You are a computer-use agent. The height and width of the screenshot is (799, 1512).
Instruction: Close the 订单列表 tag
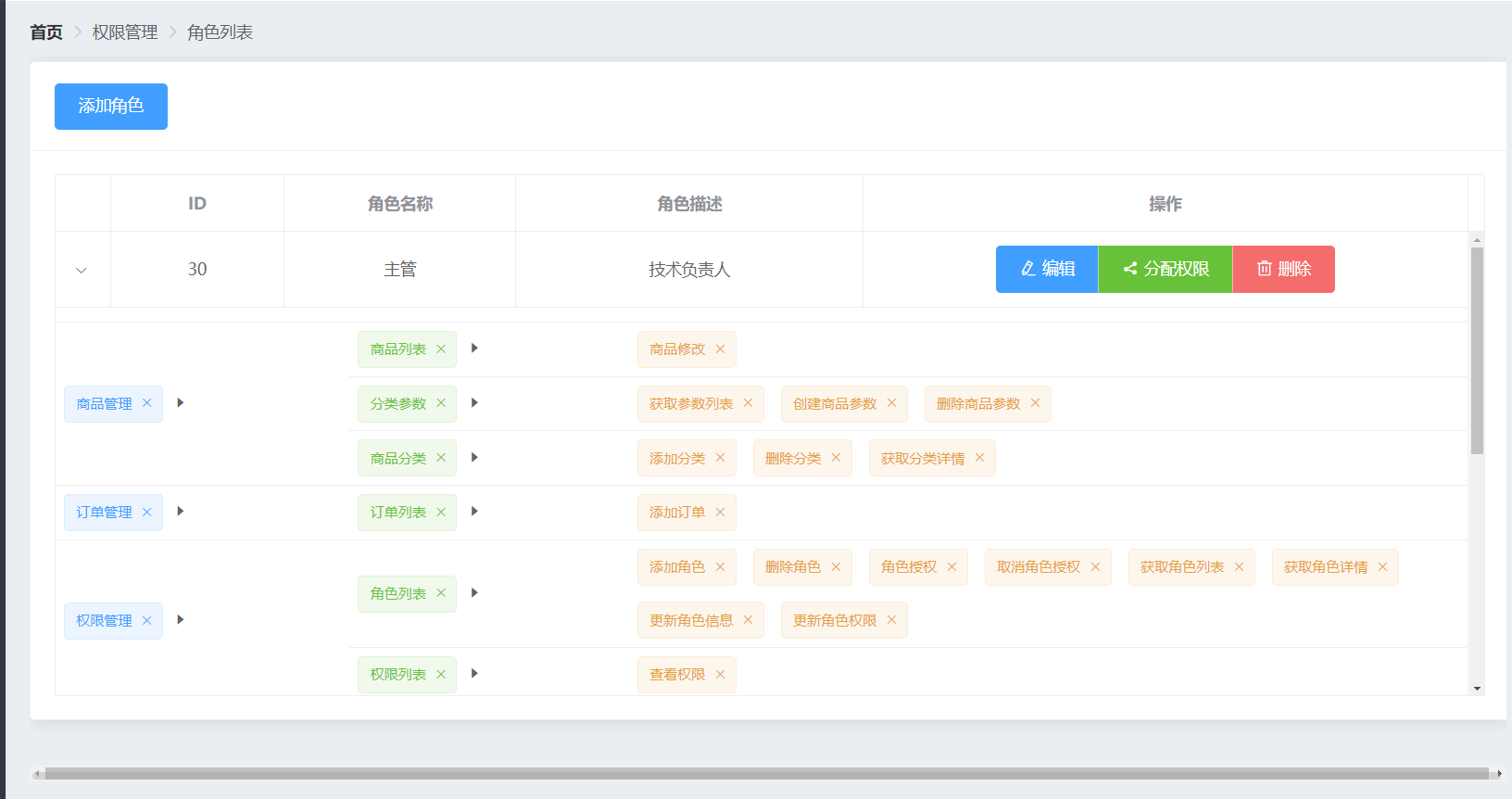click(x=441, y=512)
